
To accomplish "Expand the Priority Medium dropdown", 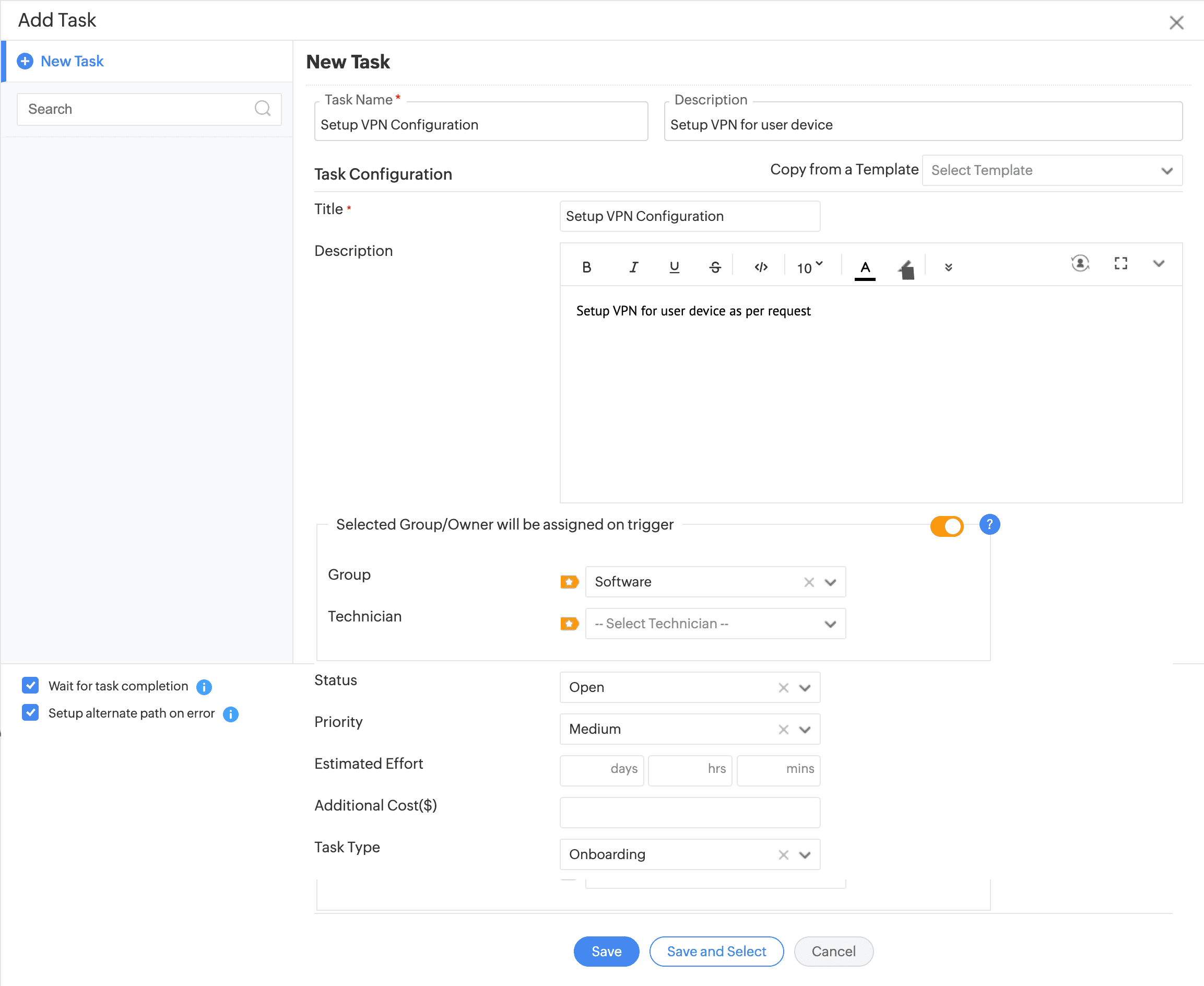I will [804, 729].
